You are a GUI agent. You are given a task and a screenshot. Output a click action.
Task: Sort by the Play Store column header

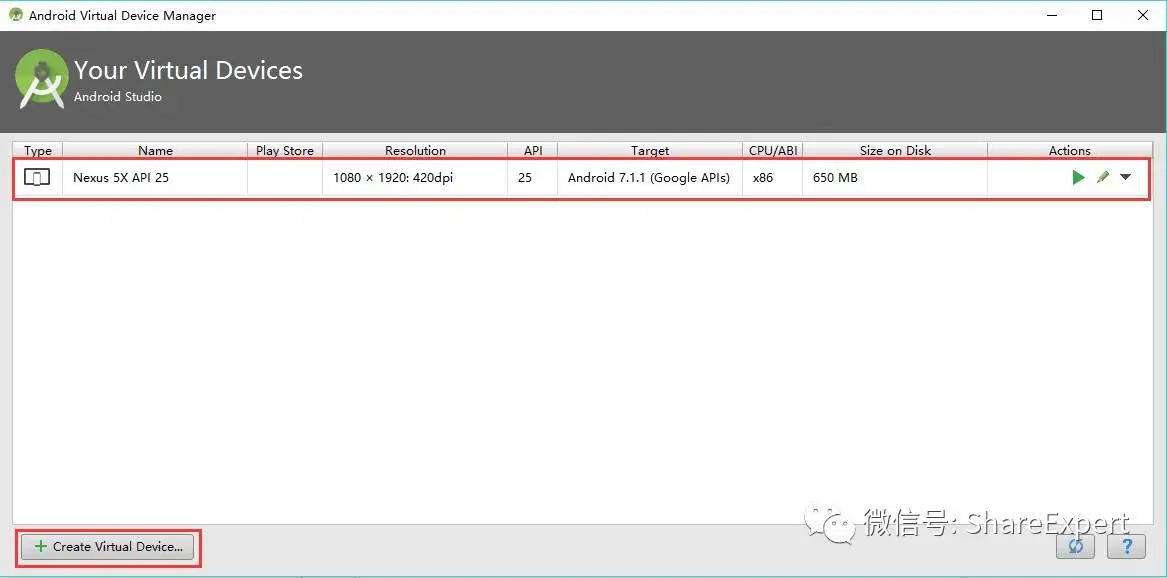285,150
